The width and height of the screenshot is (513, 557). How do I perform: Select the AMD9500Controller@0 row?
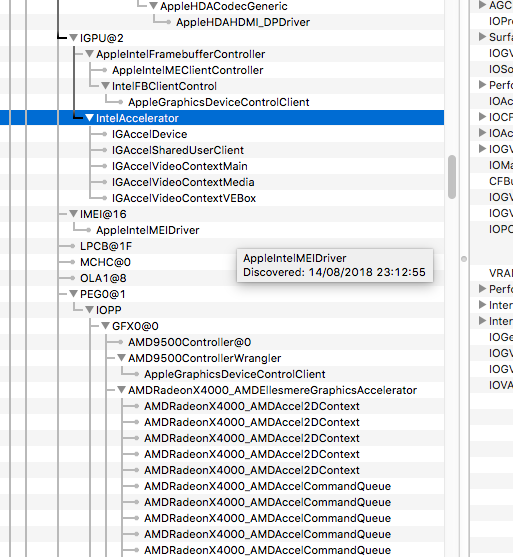click(189, 342)
